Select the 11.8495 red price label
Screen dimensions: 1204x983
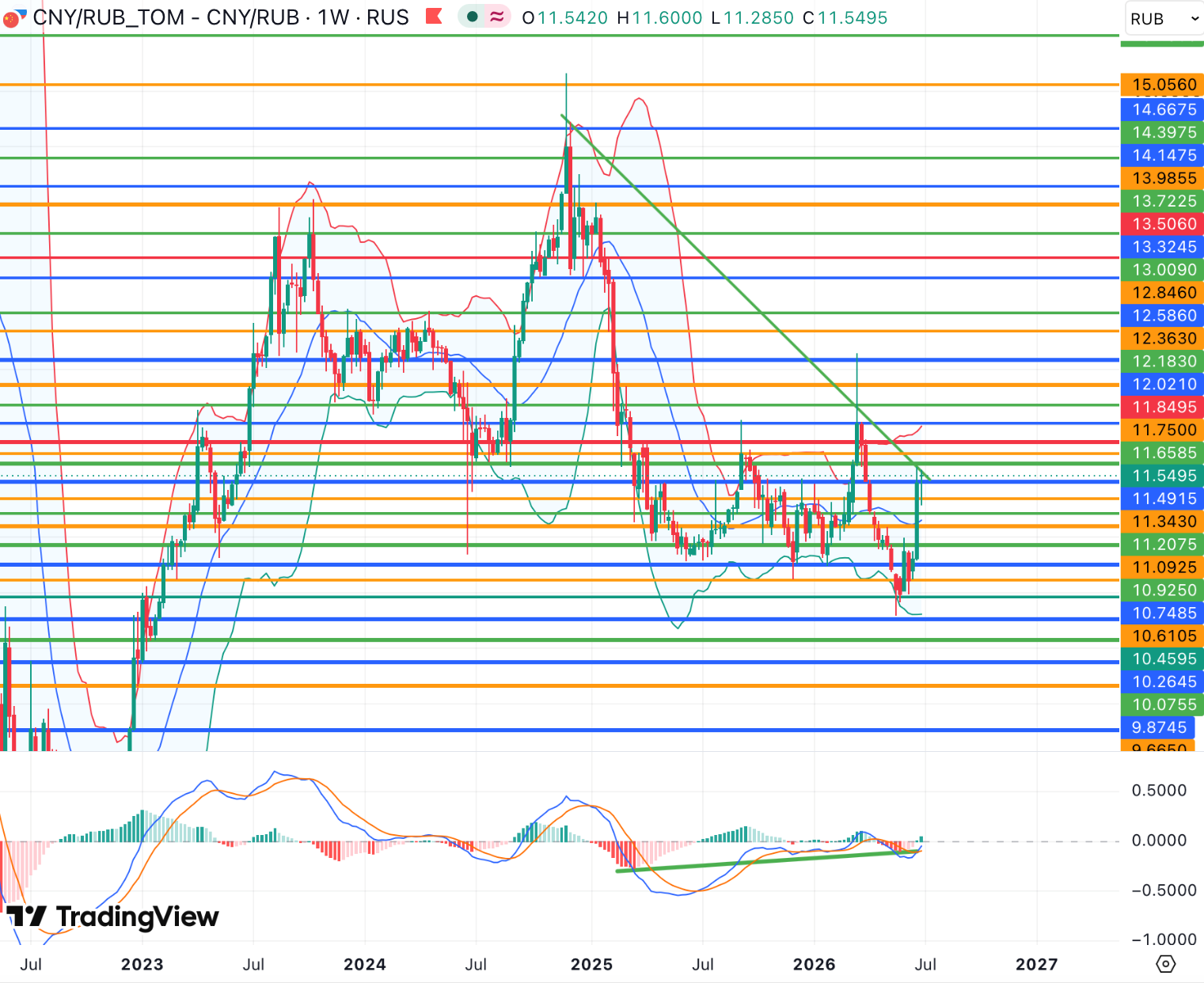[1162, 407]
